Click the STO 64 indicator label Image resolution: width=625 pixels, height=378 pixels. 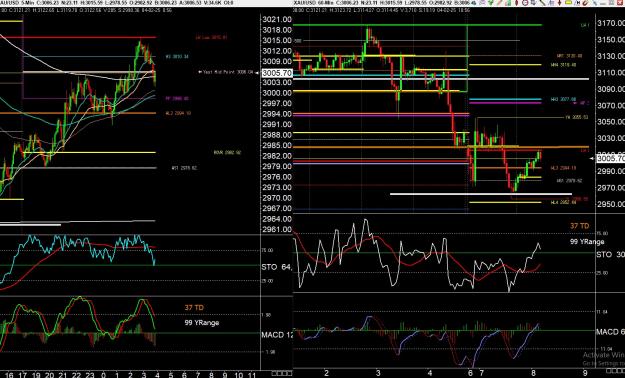[x=277, y=267]
